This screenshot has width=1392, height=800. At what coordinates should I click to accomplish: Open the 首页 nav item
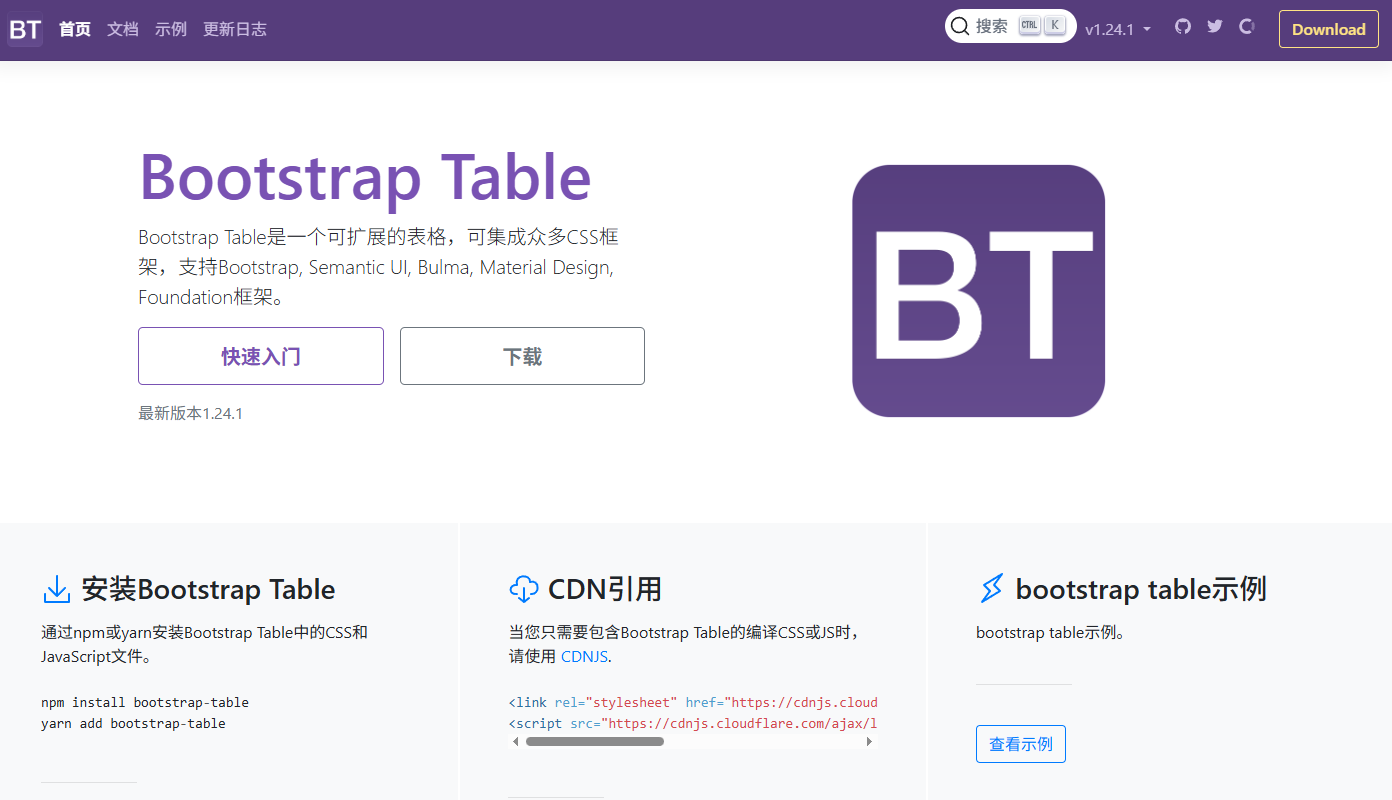[75, 29]
